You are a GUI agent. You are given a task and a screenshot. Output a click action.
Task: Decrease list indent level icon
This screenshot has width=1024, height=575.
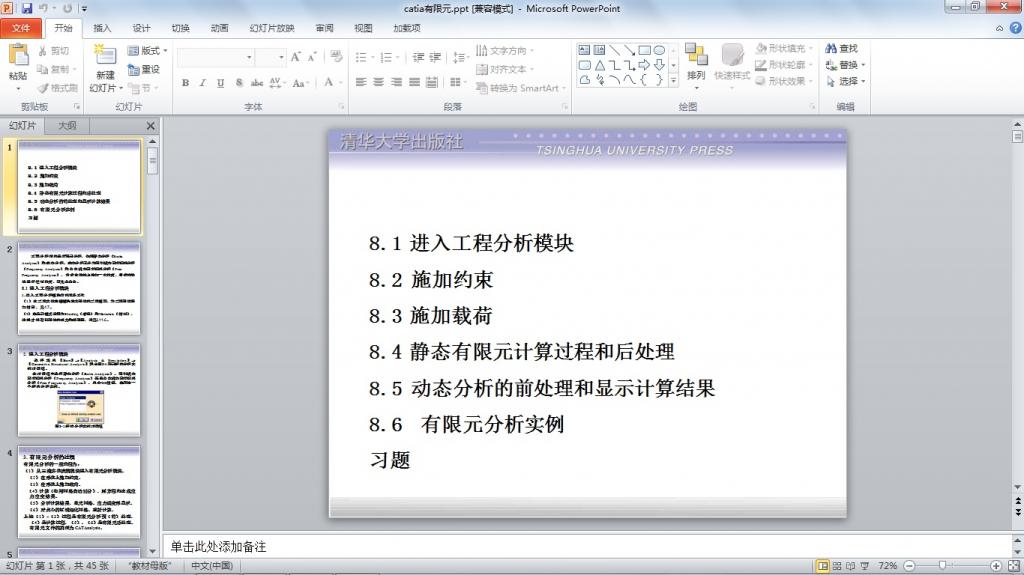click(x=418, y=58)
